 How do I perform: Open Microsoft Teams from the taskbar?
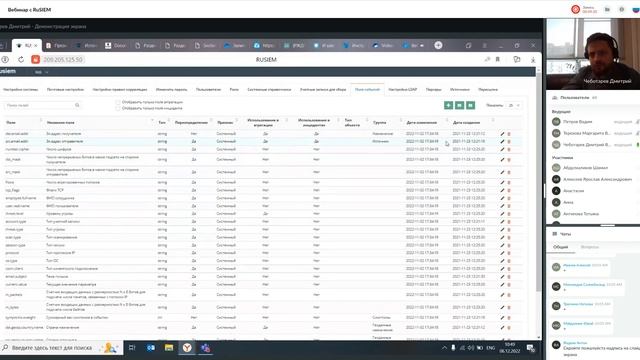tap(205, 348)
